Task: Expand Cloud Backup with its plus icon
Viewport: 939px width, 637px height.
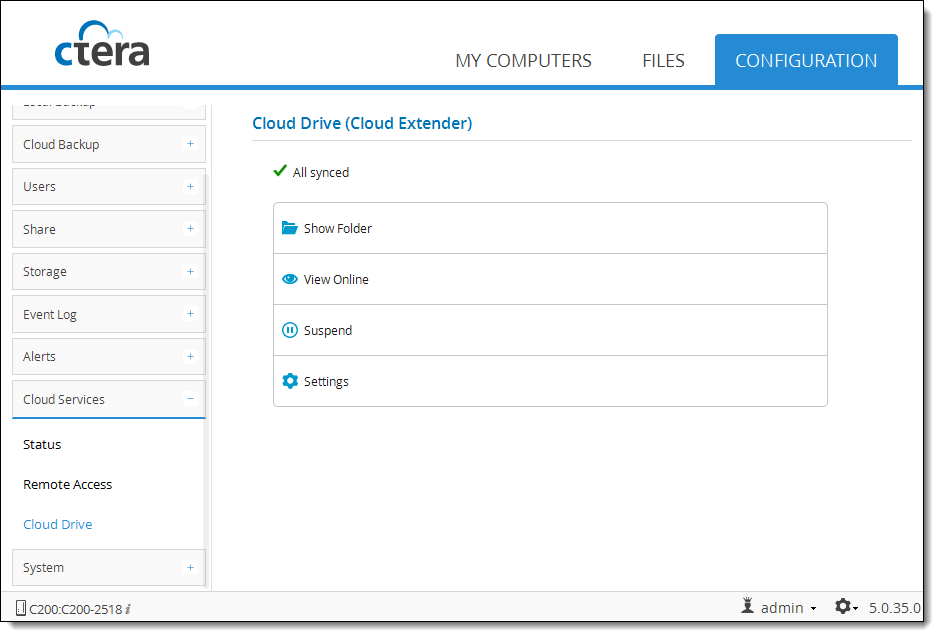Action: [x=190, y=144]
